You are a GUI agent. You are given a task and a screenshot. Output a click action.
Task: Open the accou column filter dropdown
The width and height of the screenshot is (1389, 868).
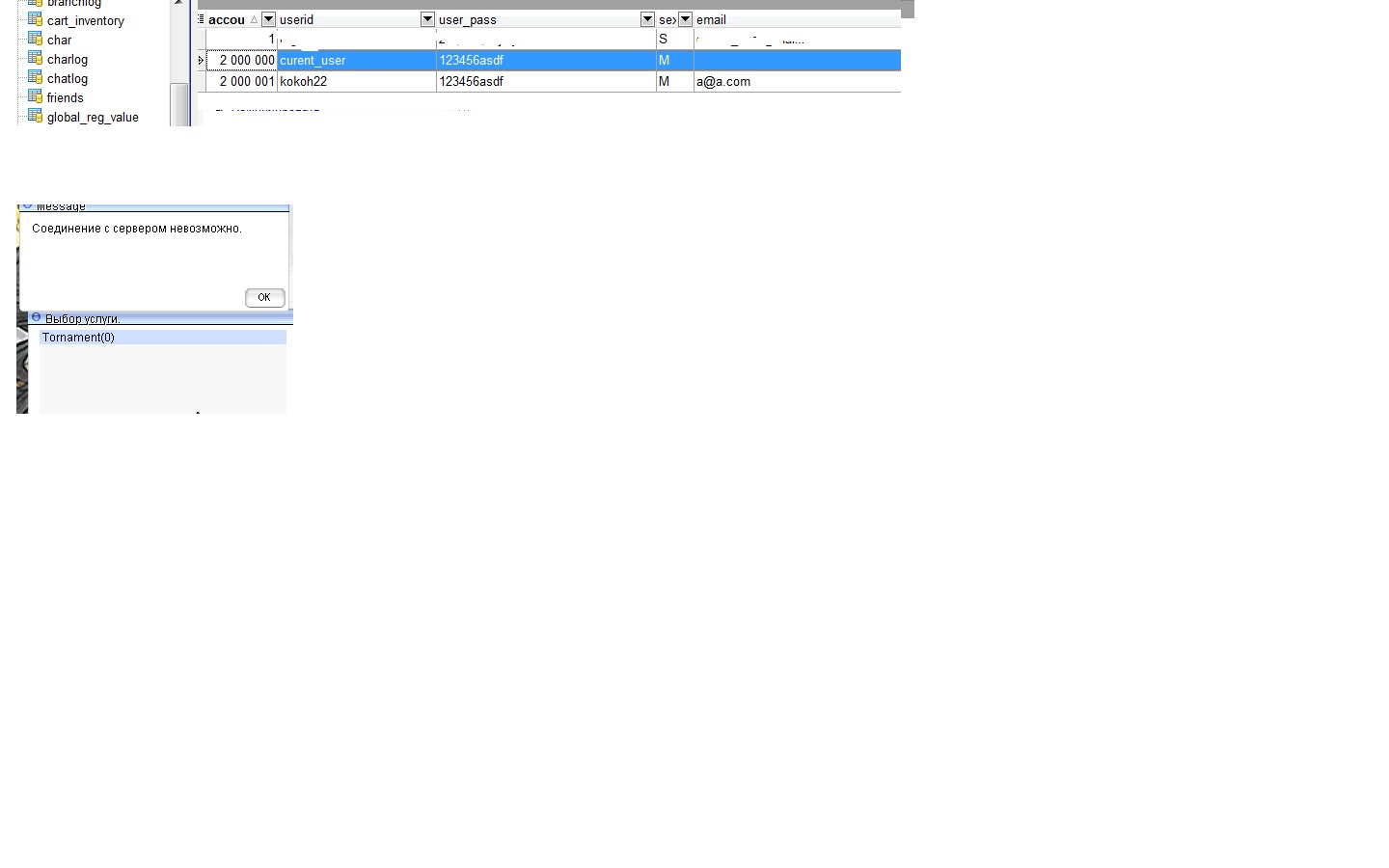tap(268, 19)
